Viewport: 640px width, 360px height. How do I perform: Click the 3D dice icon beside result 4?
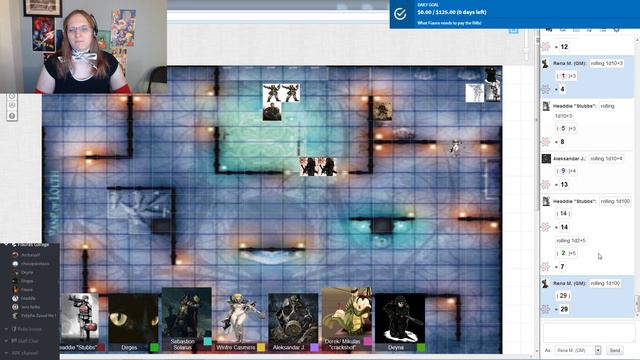(x=546, y=89)
